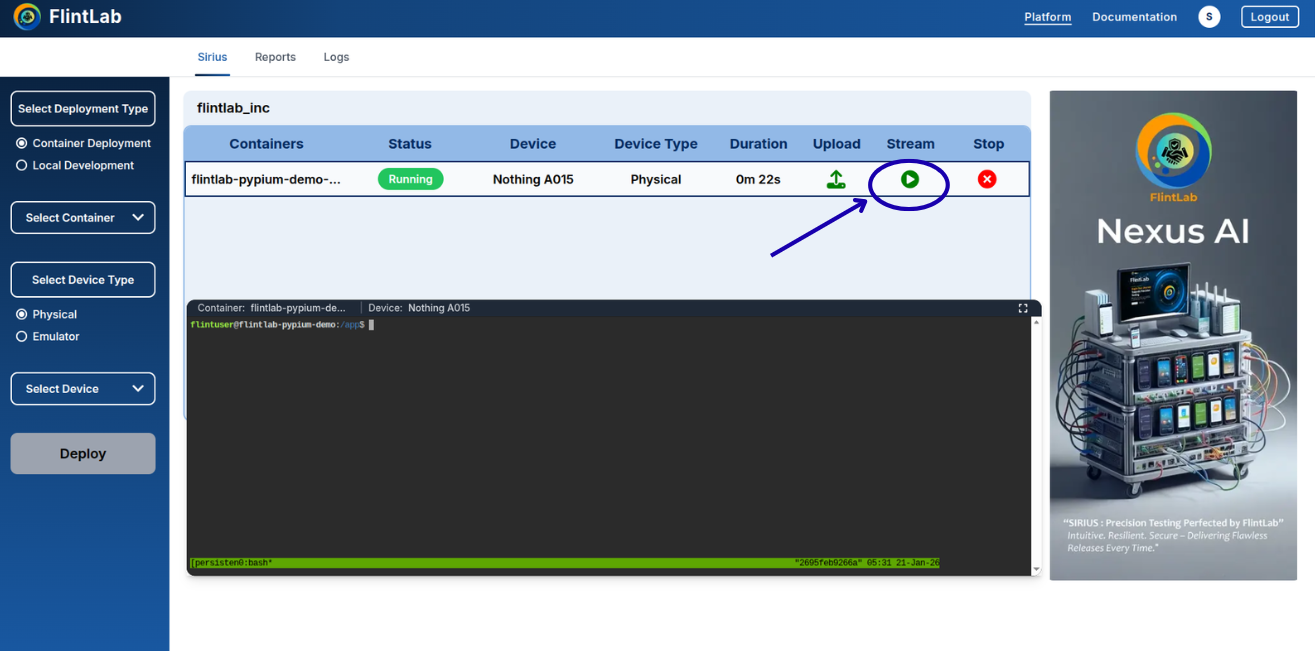Click the Physical device type cell
The height and width of the screenshot is (651, 1315).
[x=656, y=180]
